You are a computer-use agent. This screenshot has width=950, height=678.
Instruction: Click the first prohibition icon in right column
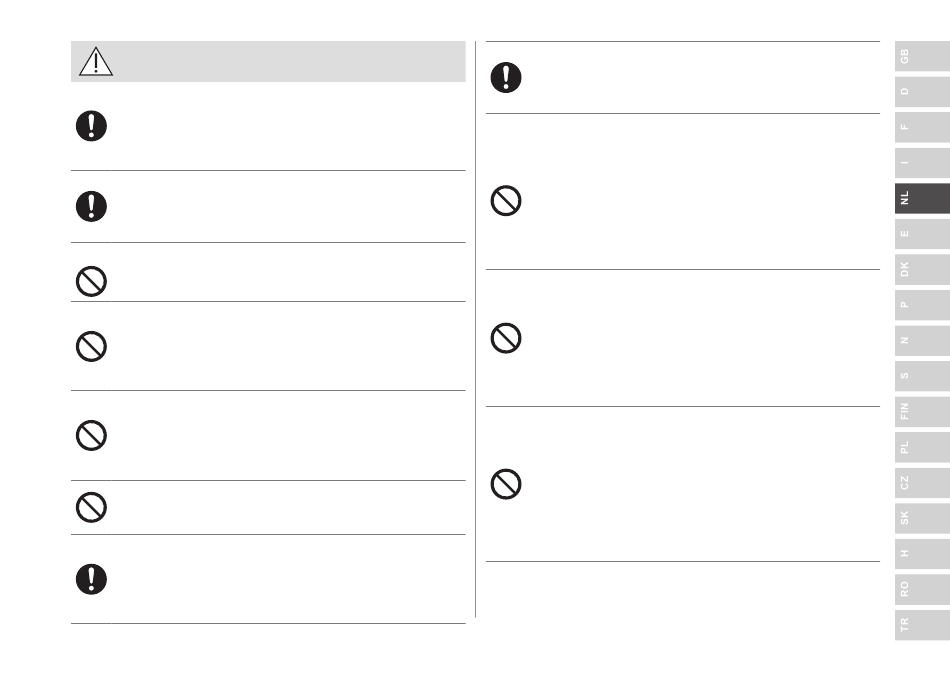click(x=506, y=201)
